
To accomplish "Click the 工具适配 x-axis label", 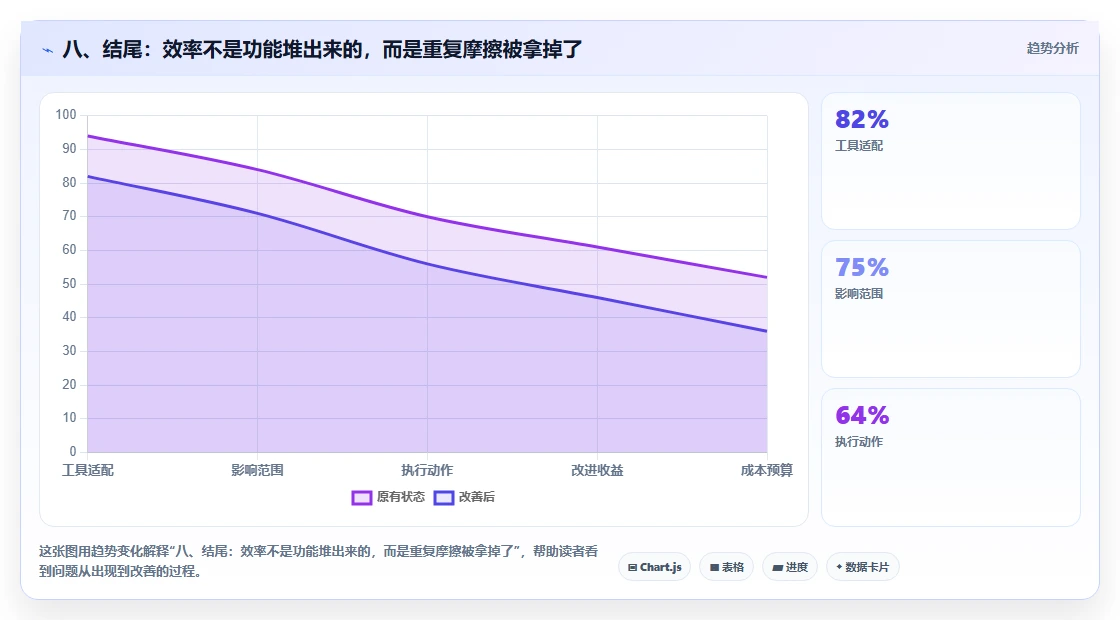I will (x=88, y=470).
